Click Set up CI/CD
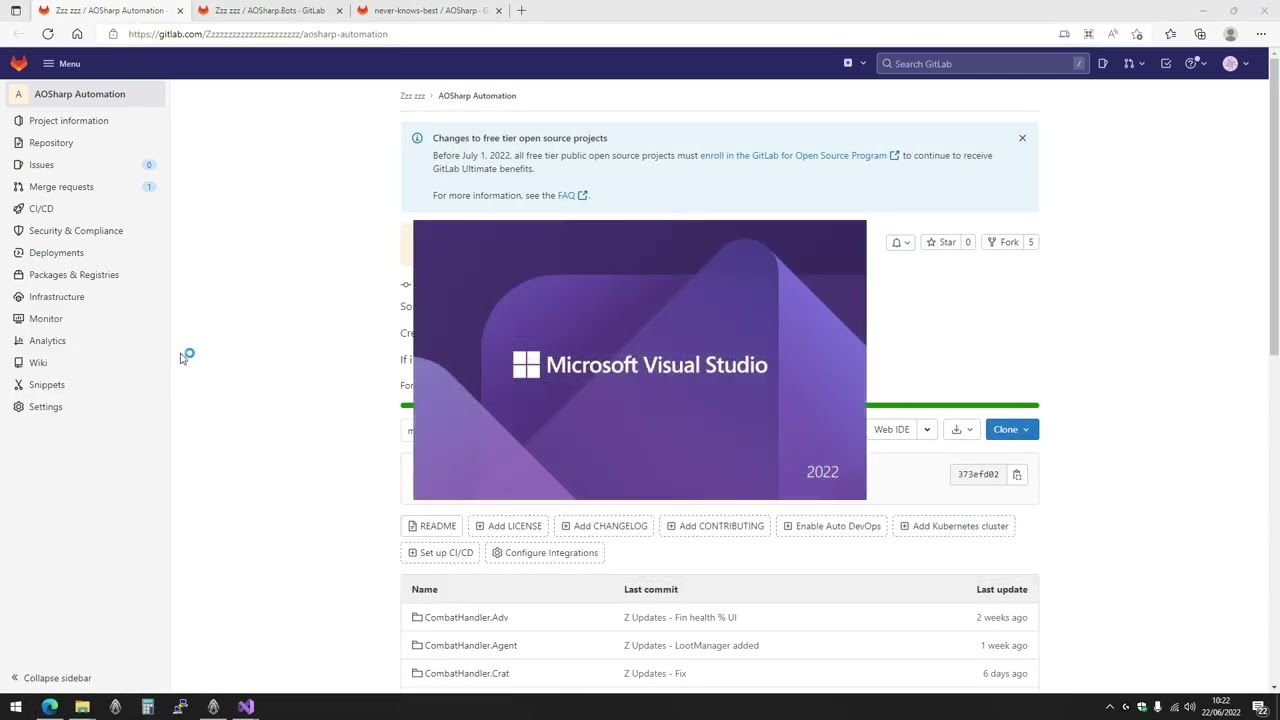This screenshot has width=1280, height=720. (440, 553)
